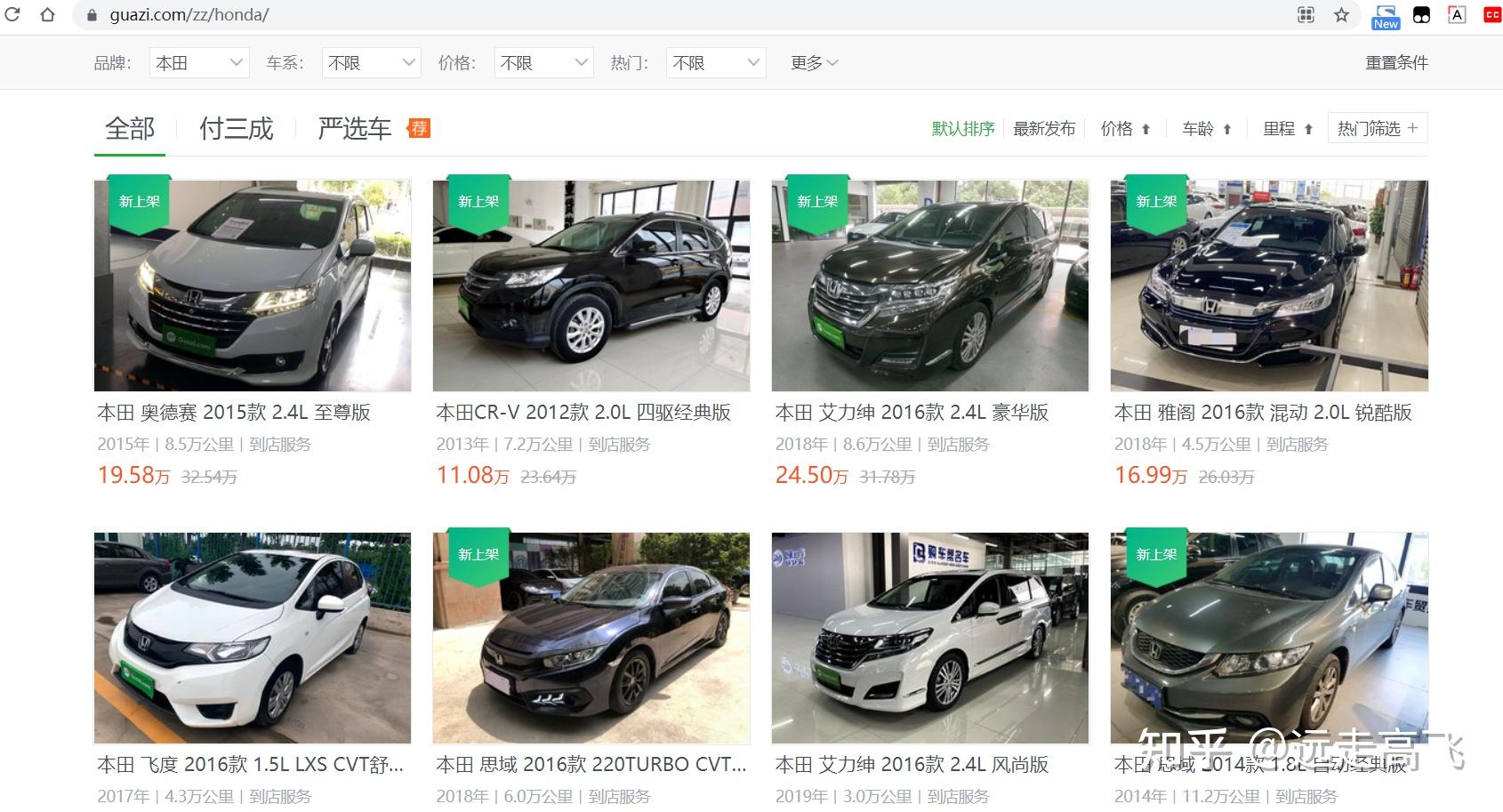
Task: Click the white 飞度 car photo
Action: tap(253, 638)
